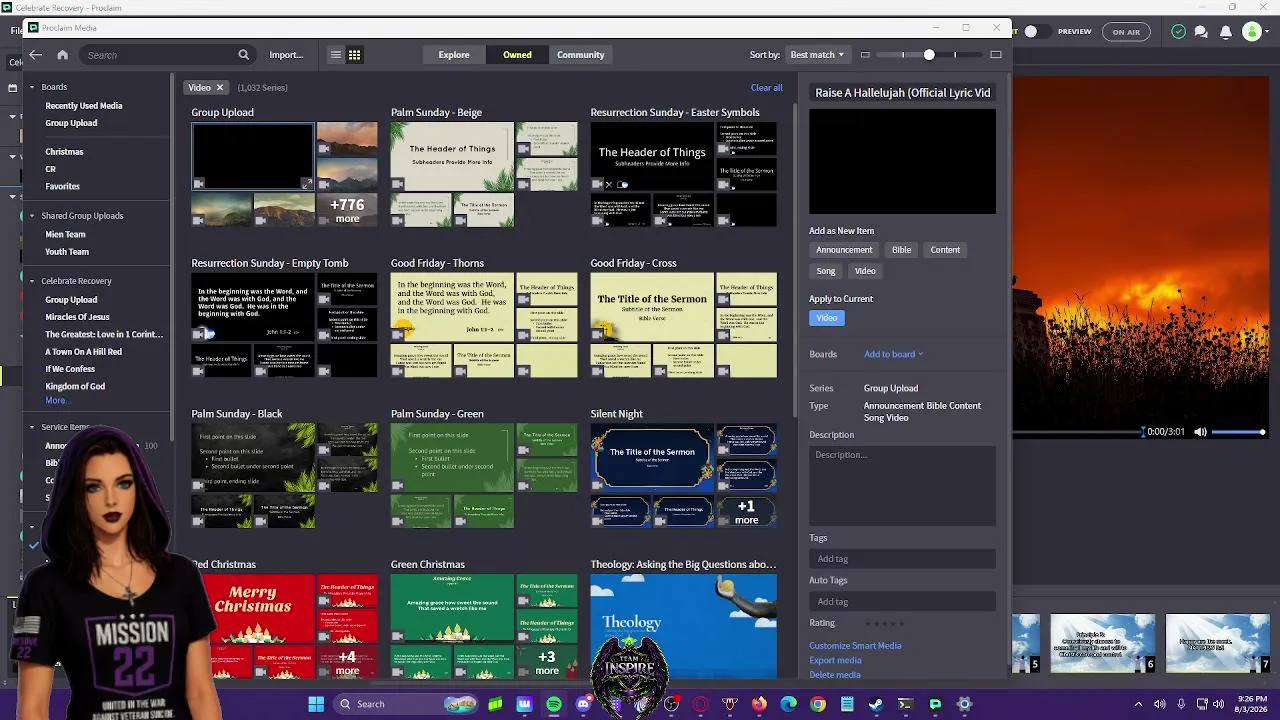Open Windows Start menu

[316, 704]
